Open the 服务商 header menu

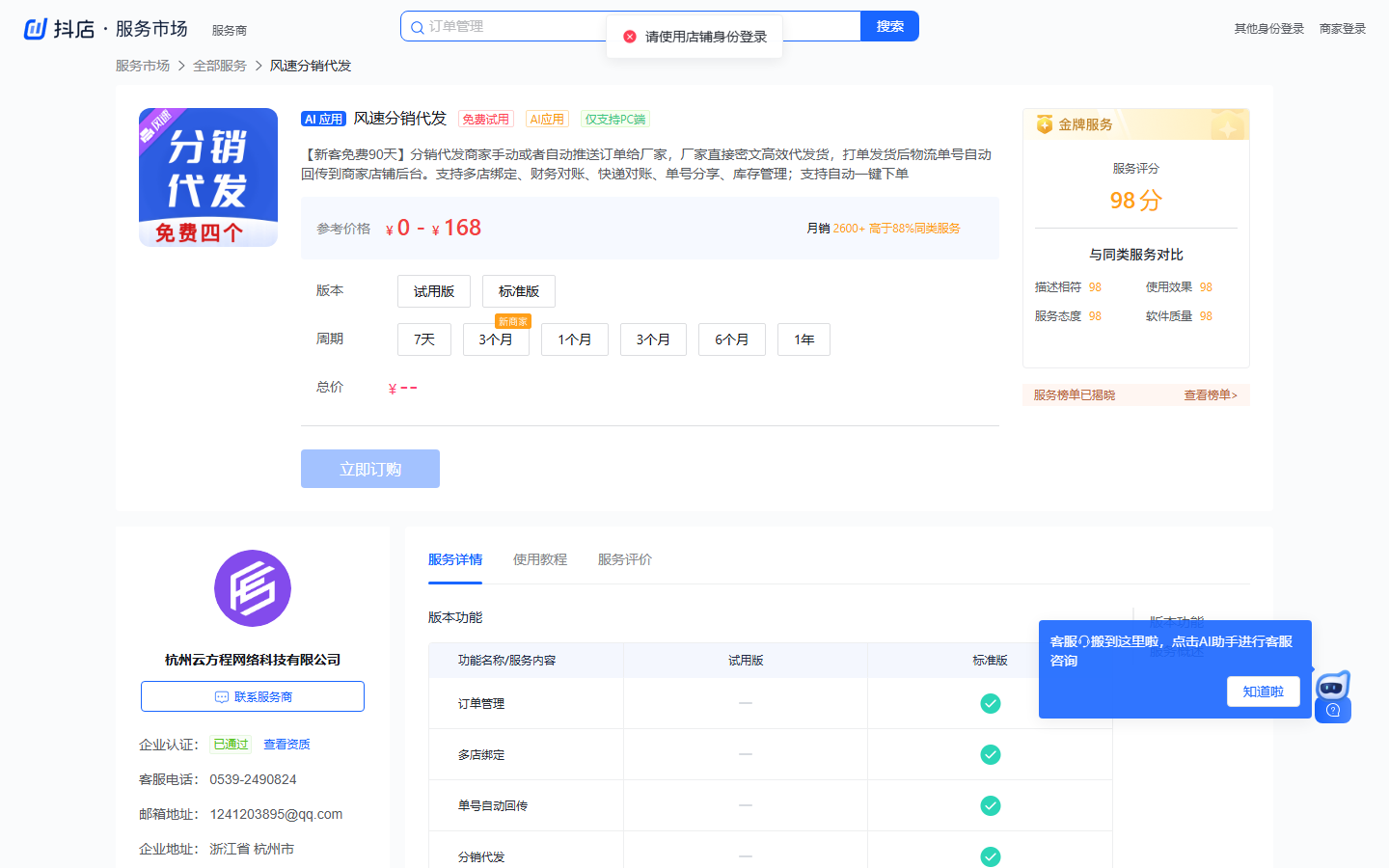(x=230, y=31)
